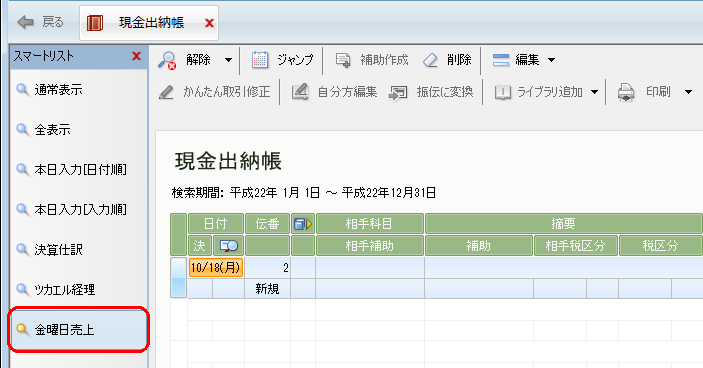The width and height of the screenshot is (703, 368).
Task: Click the 自分方編集 icon
Action: (x=300, y=92)
